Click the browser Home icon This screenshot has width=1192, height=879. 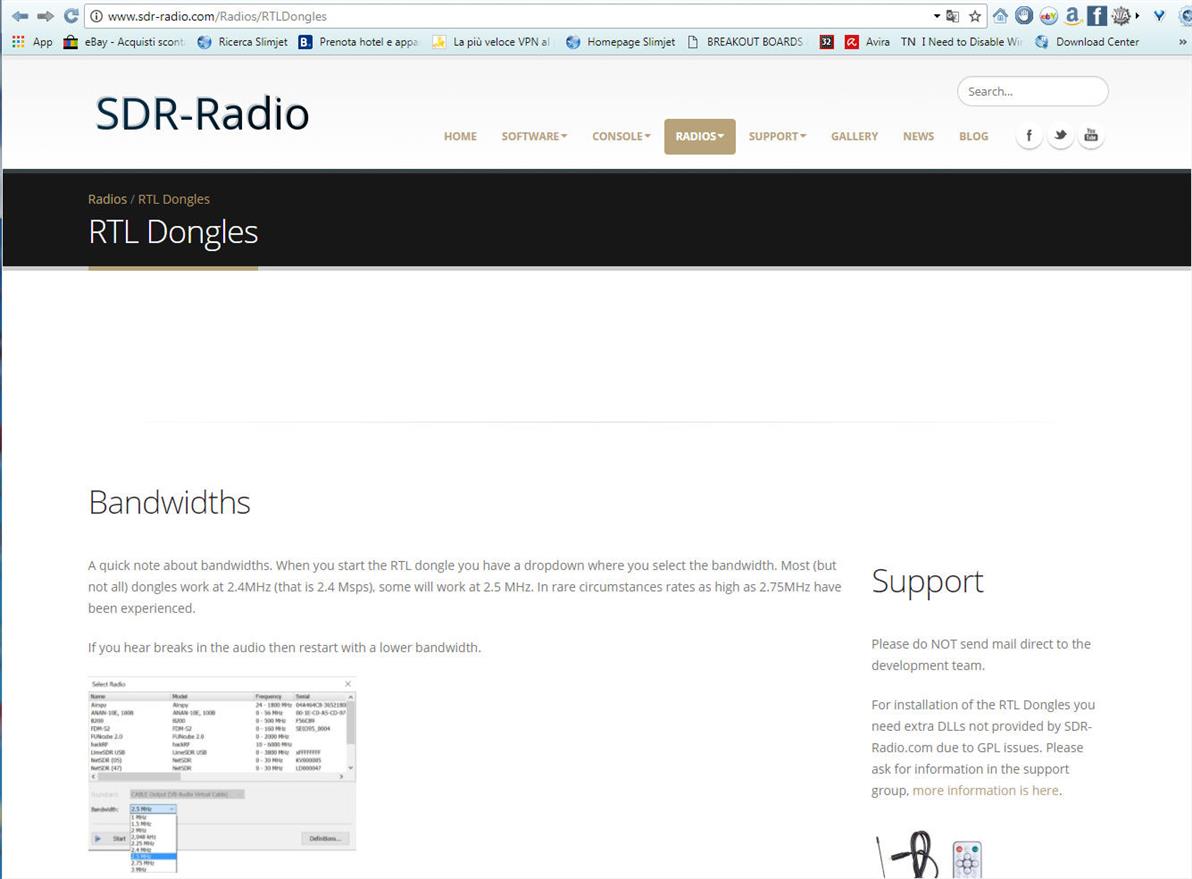click(x=1000, y=15)
